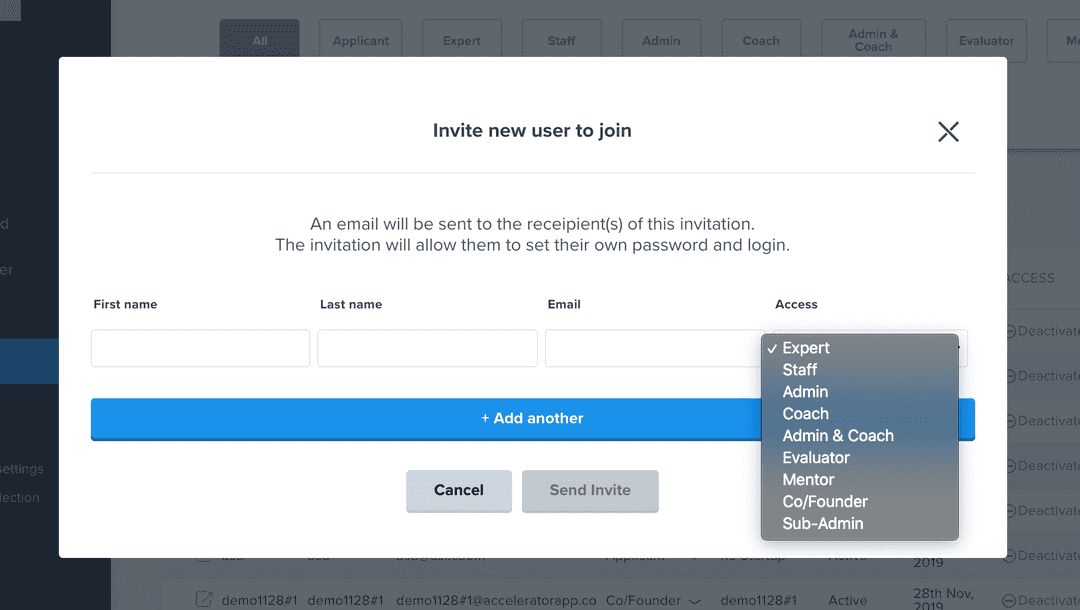The height and width of the screenshot is (610, 1080).
Task: Close the invite dialog with X
Action: pyautogui.click(x=948, y=131)
